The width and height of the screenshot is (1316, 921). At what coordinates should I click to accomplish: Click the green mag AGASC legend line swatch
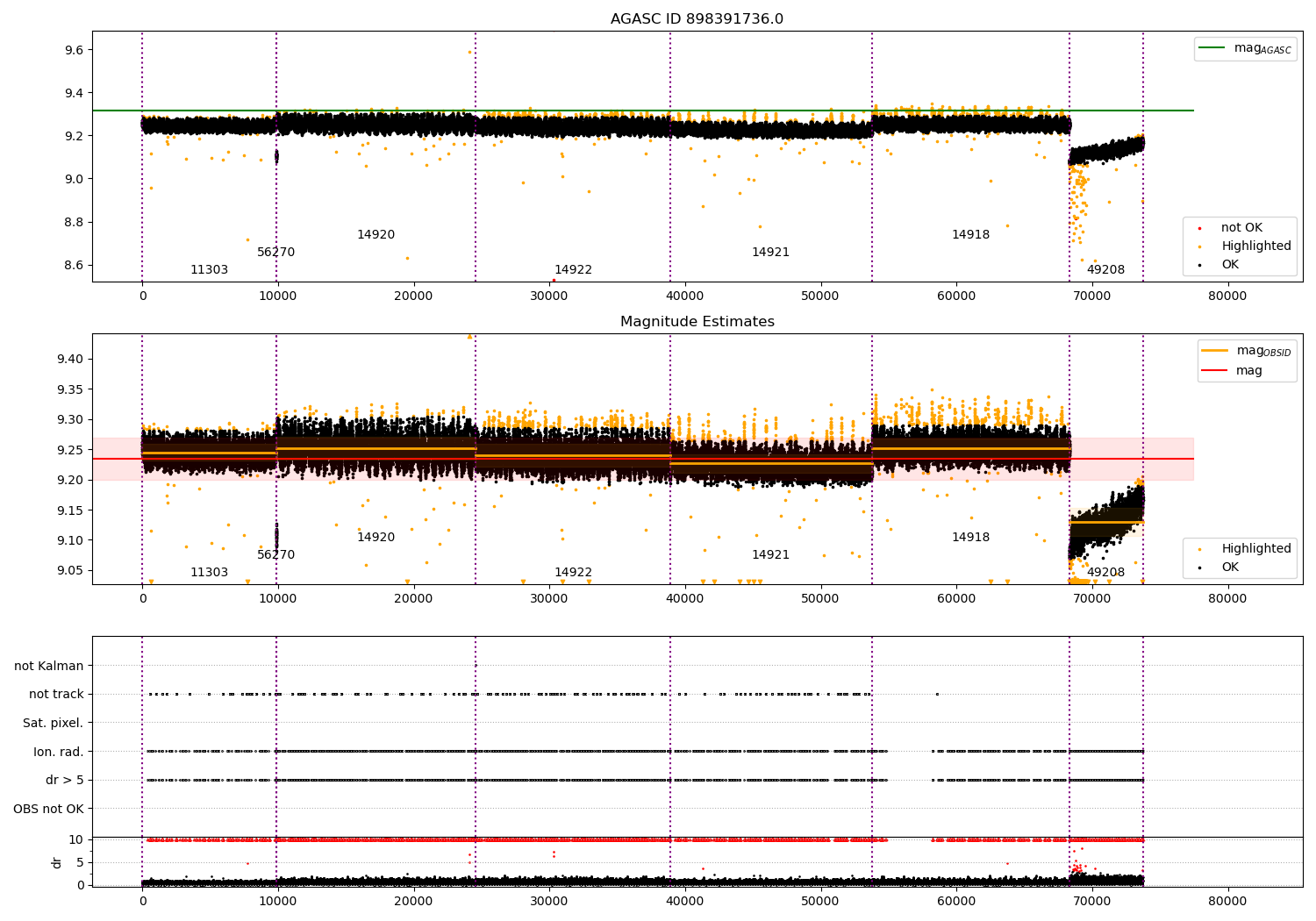coord(1212,48)
